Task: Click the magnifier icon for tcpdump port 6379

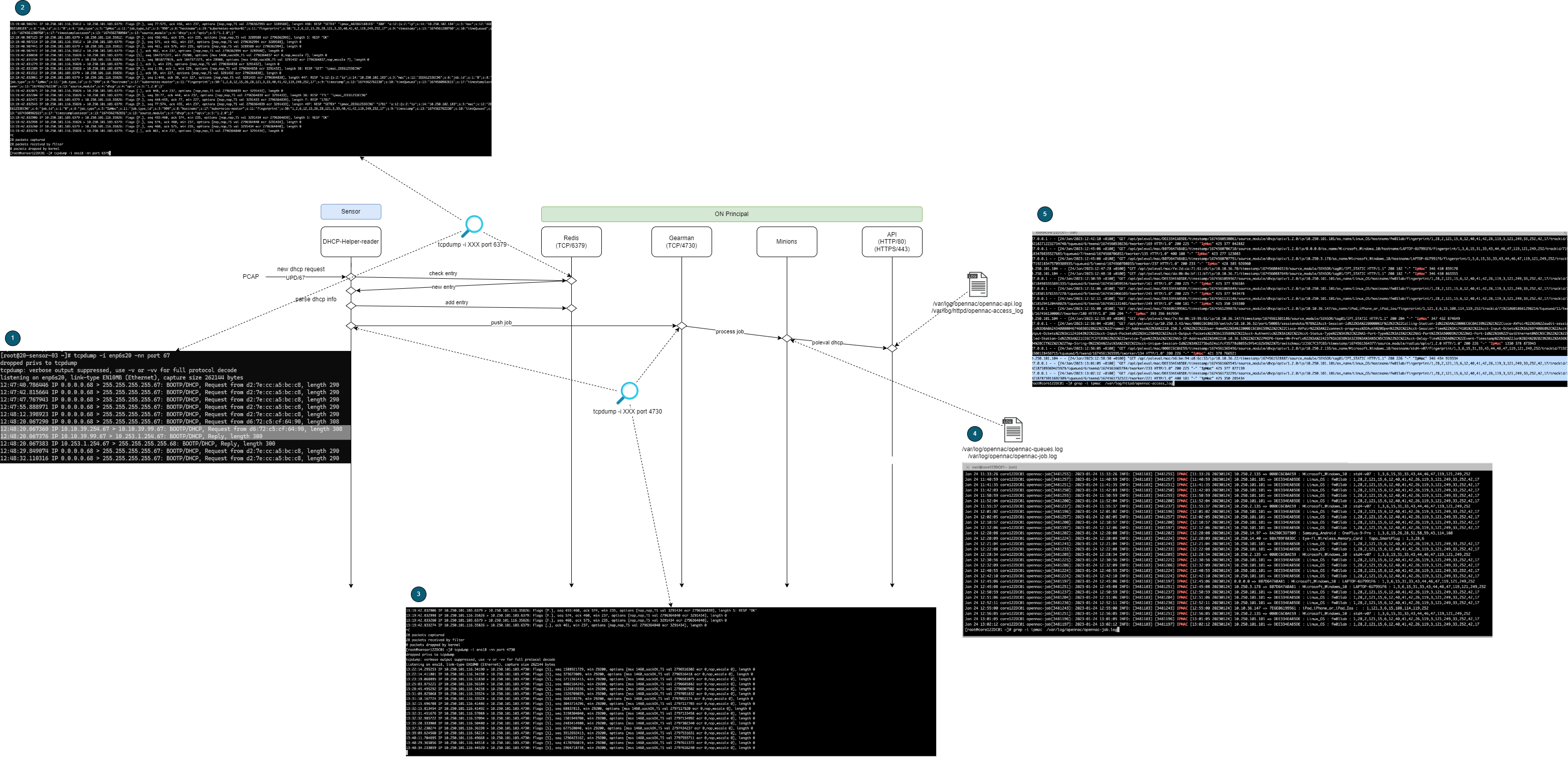Action: pyautogui.click(x=472, y=226)
